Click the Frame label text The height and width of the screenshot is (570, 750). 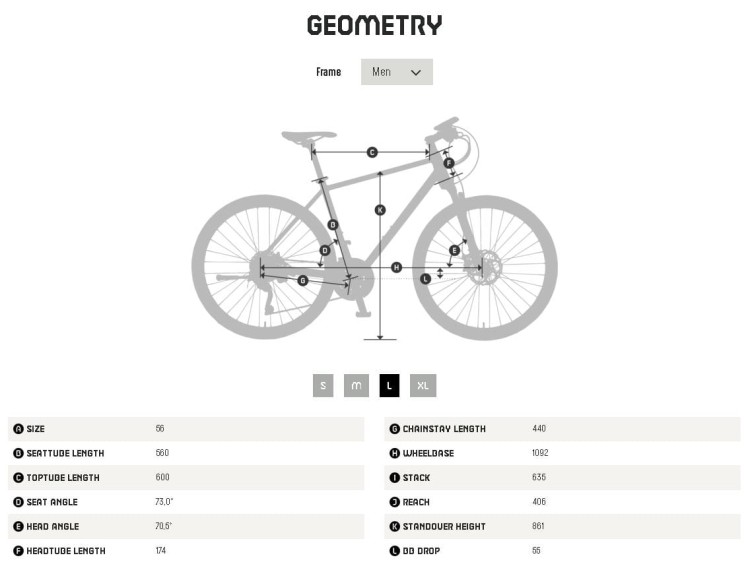pyautogui.click(x=328, y=72)
